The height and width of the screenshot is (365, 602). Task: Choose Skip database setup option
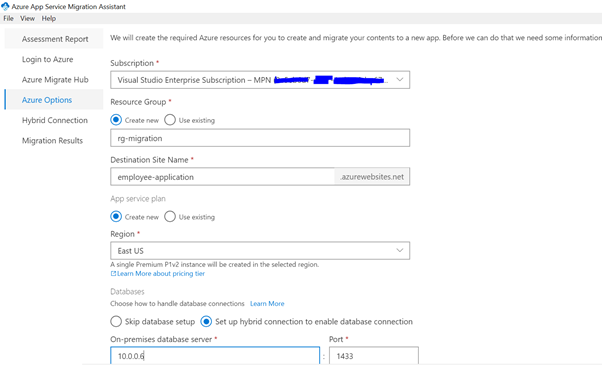point(116,321)
